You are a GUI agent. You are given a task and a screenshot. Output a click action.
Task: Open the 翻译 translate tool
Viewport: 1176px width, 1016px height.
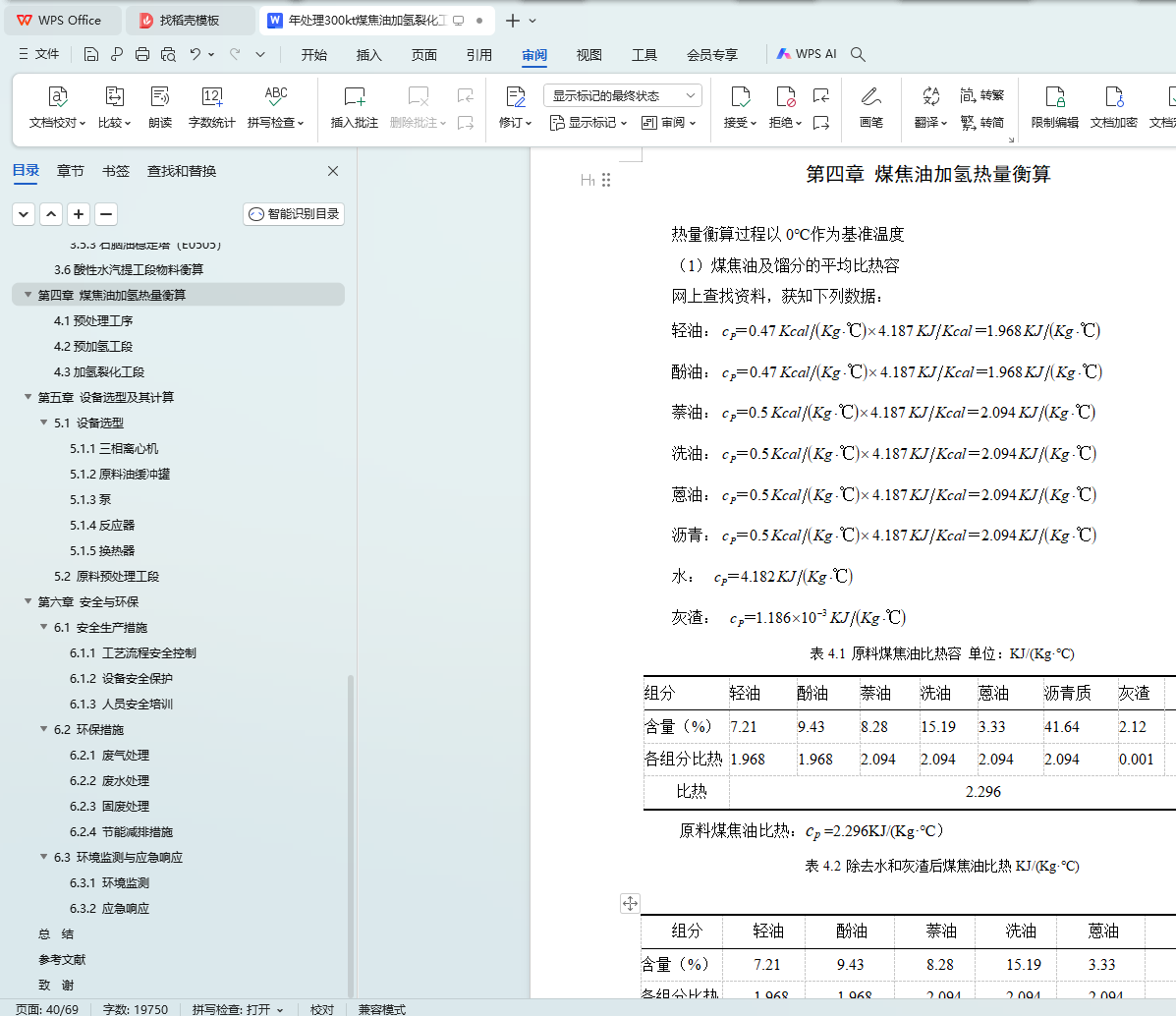(930, 106)
